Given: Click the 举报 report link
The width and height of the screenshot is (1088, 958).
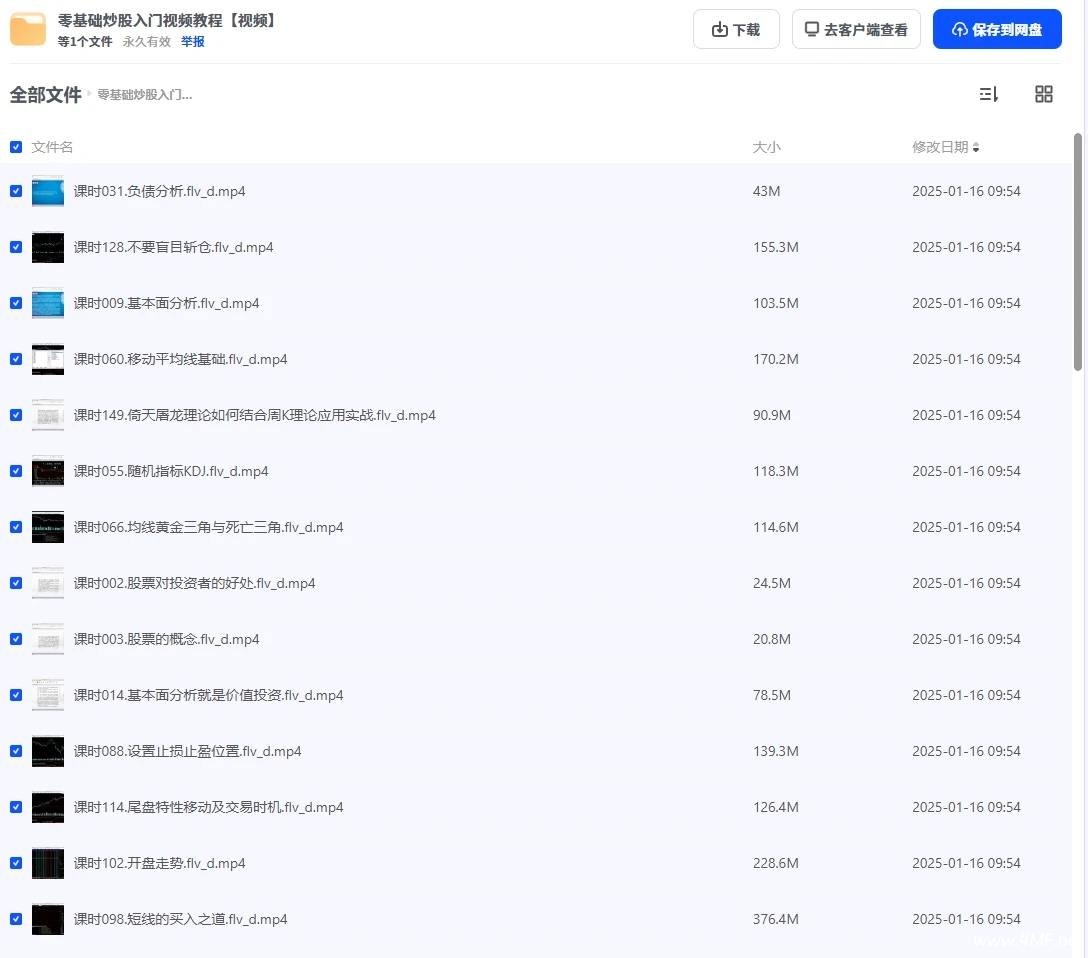Looking at the screenshot, I should click(x=192, y=42).
